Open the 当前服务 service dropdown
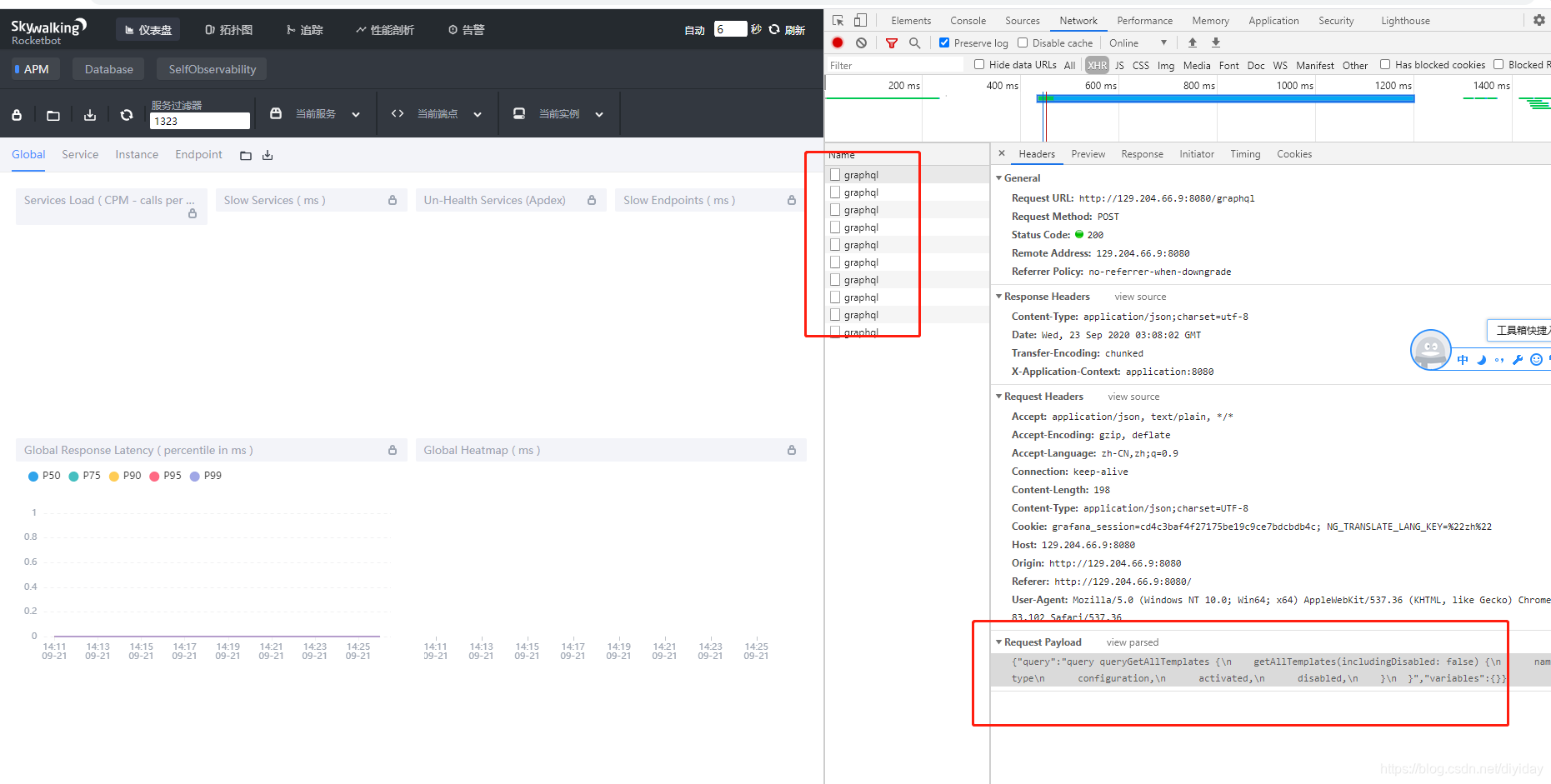Image resolution: width=1551 pixels, height=784 pixels. coord(315,114)
